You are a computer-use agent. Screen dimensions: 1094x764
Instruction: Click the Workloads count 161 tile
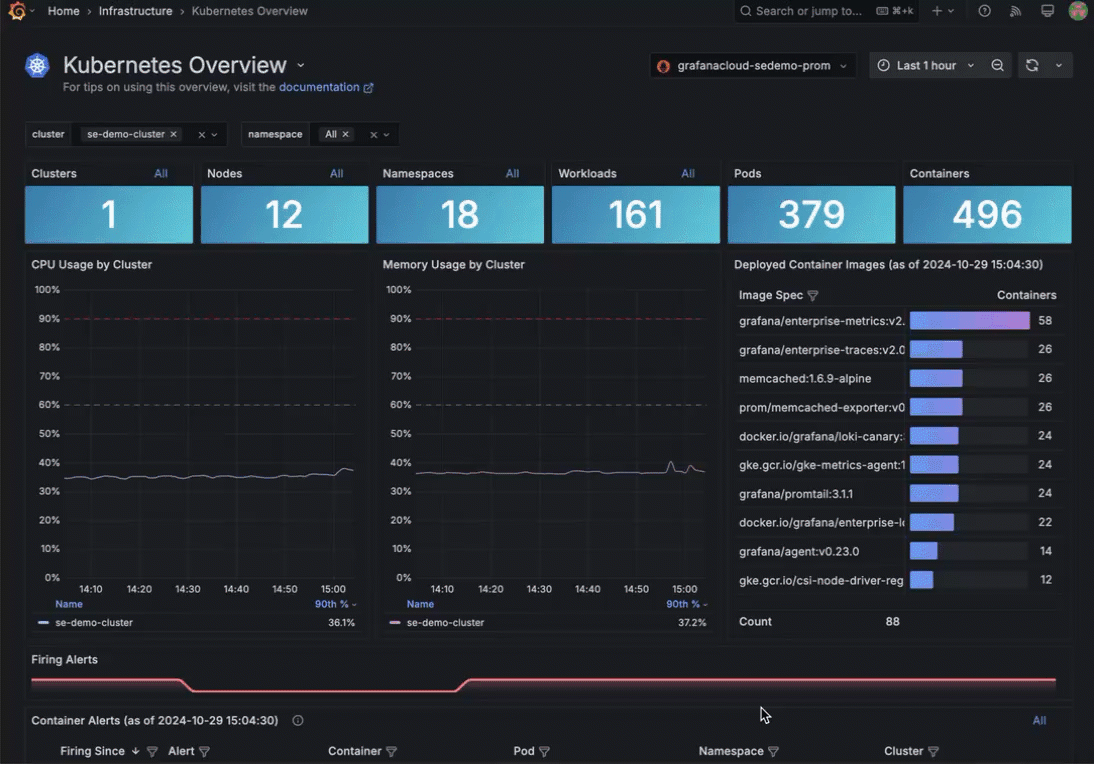pos(636,214)
